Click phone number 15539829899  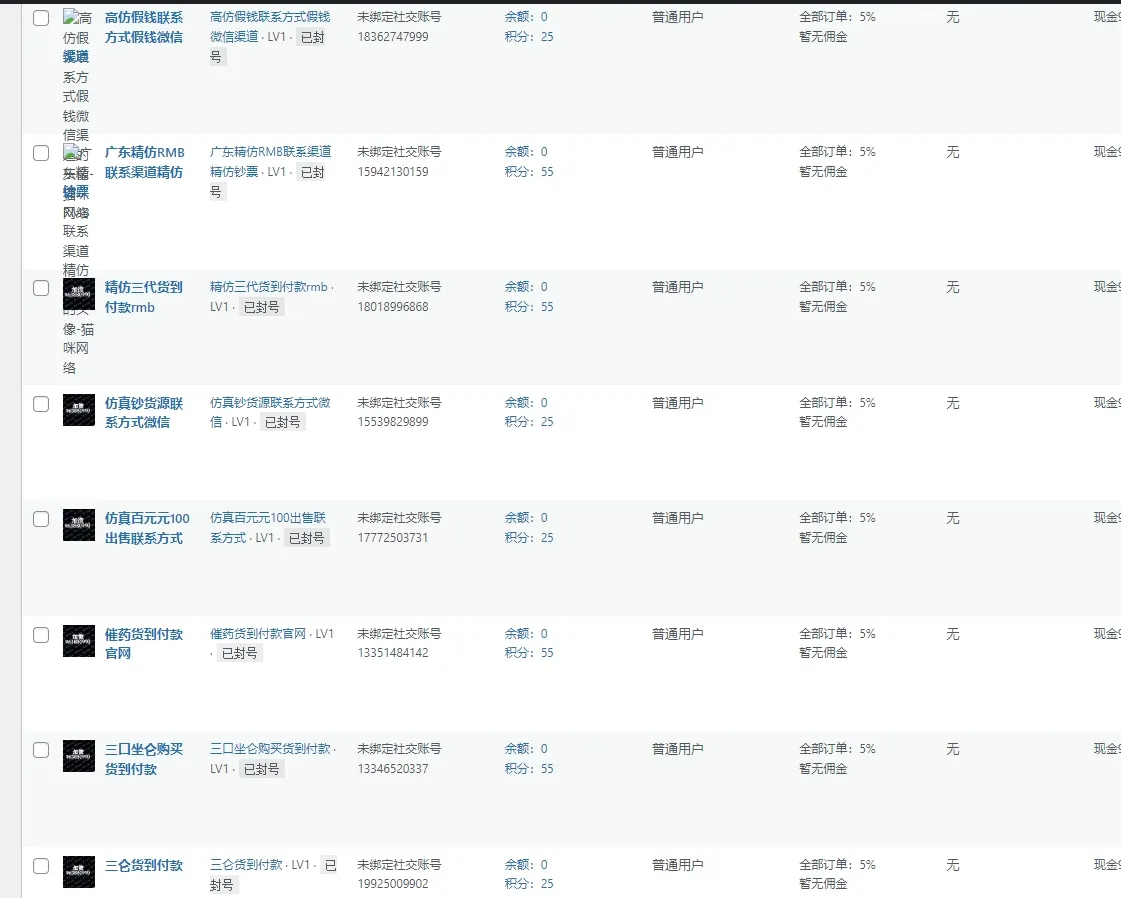click(393, 422)
